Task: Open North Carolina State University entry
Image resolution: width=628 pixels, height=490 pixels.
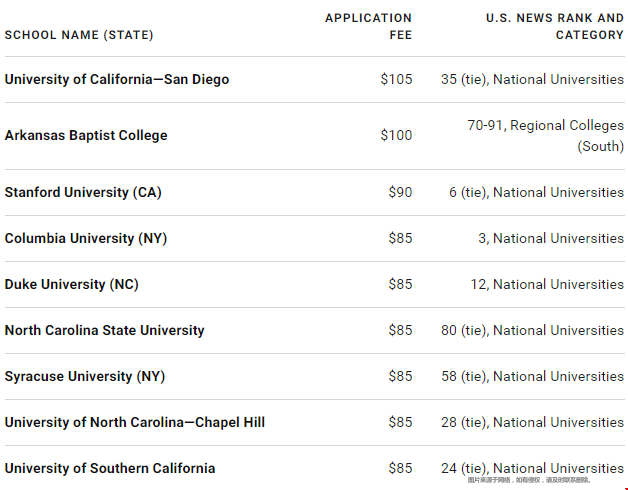Action: [105, 331]
